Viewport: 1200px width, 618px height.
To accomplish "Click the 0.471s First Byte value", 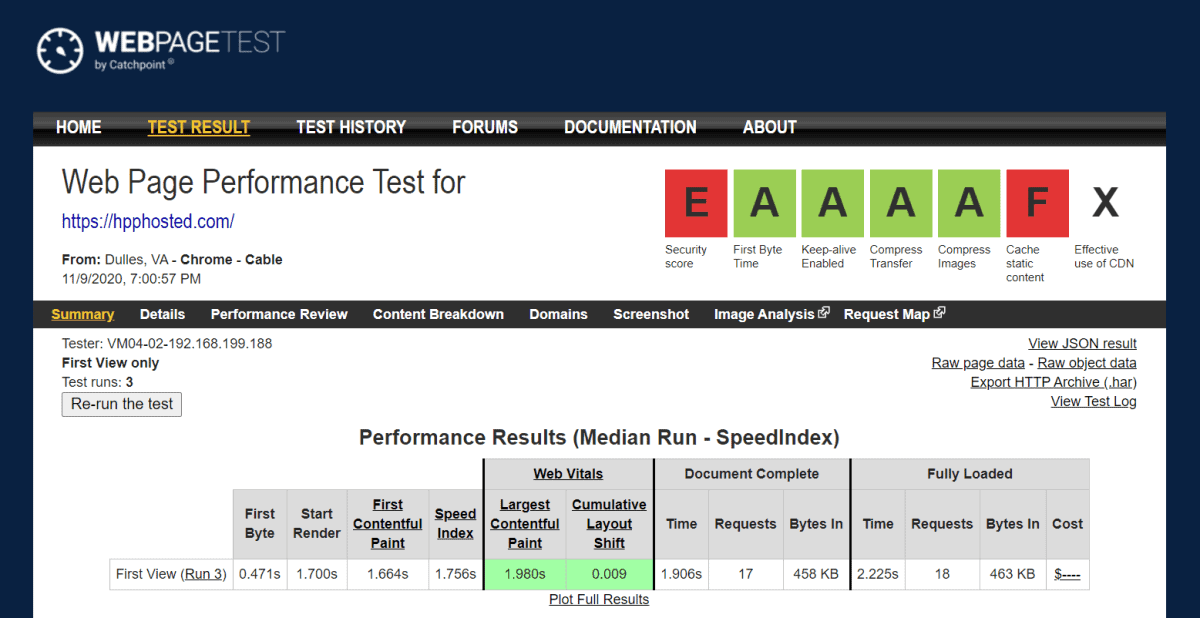I will [x=259, y=574].
